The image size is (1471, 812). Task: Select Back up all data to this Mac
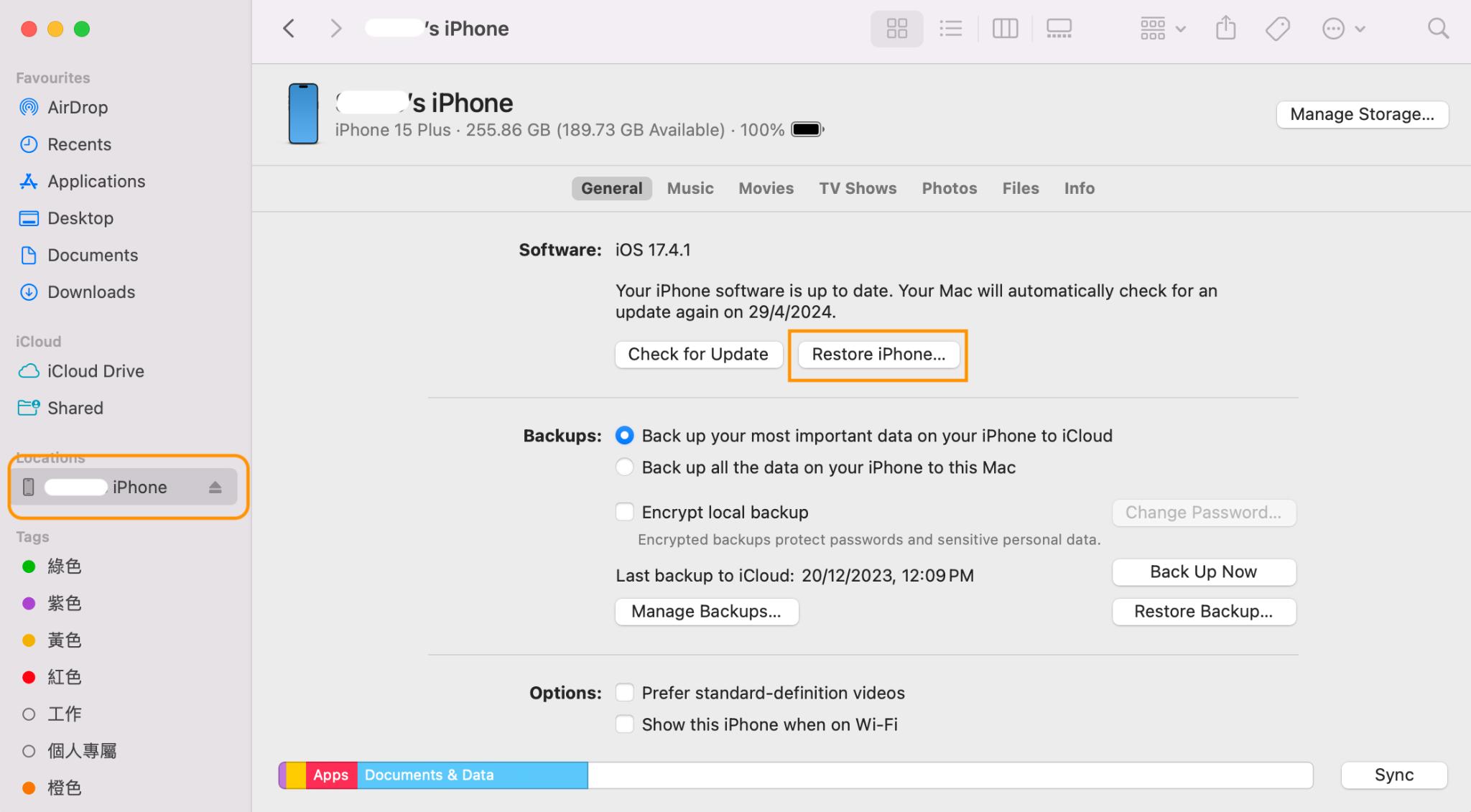625,467
